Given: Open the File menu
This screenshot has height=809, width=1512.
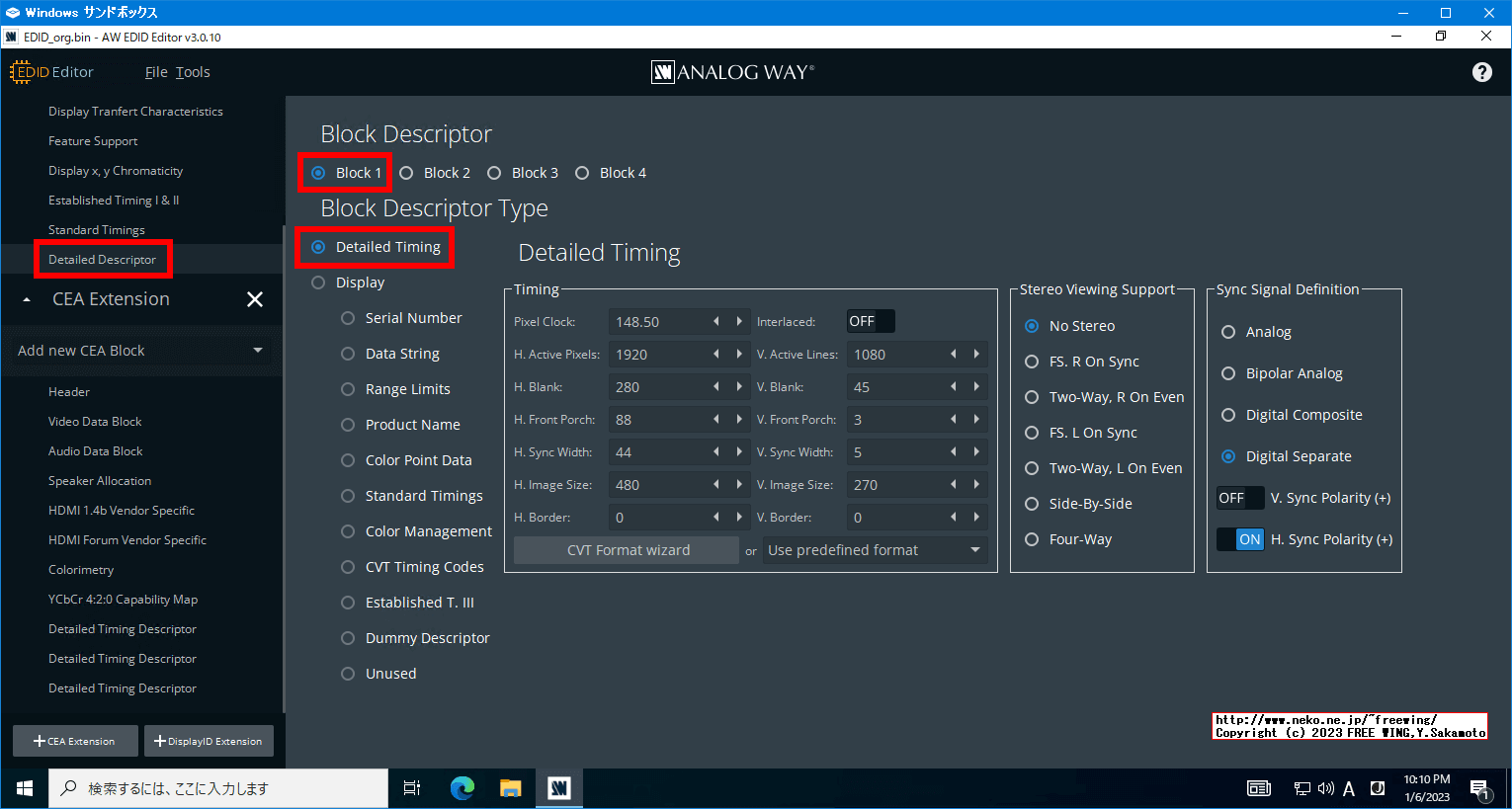Looking at the screenshot, I should [156, 72].
